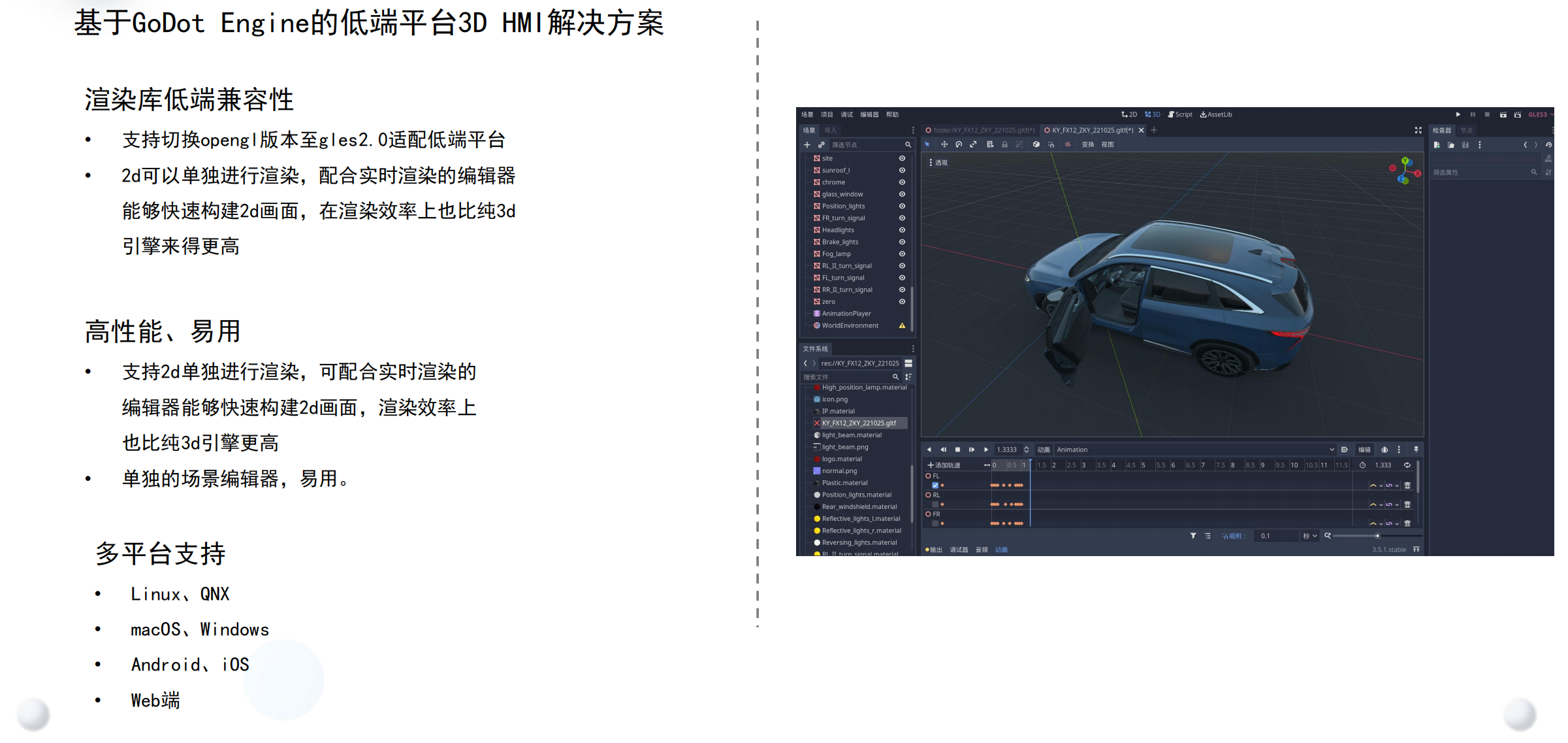Switch to the 检查器 Inspector tab

tap(1441, 130)
